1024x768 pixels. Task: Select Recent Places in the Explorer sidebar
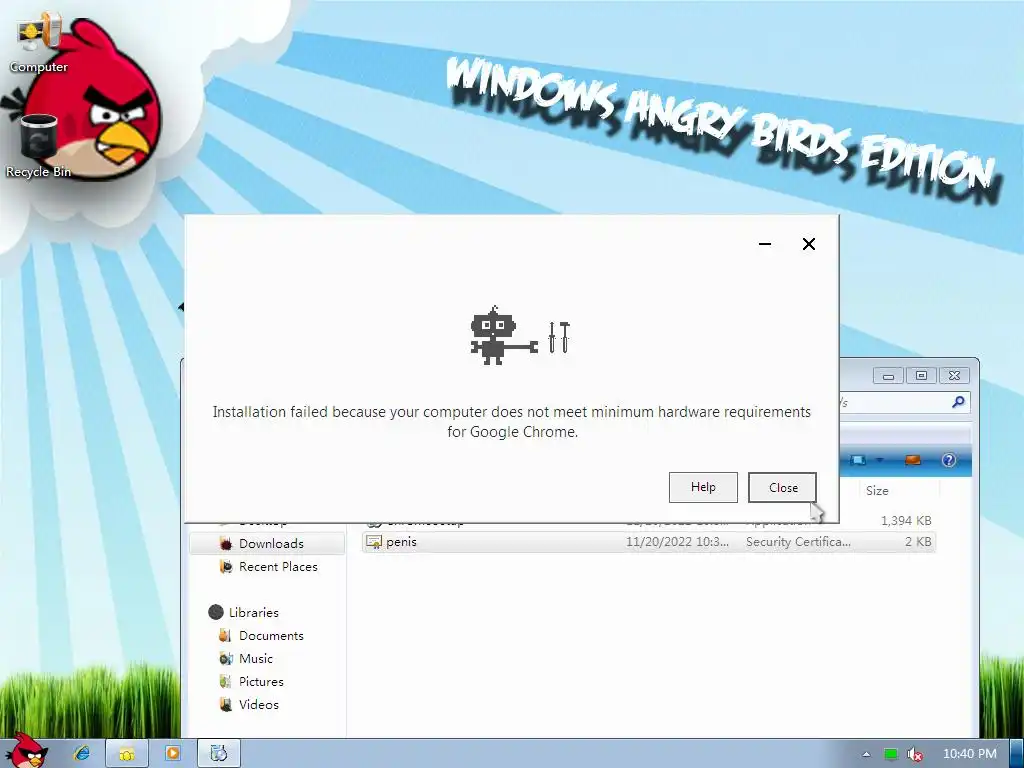(278, 567)
